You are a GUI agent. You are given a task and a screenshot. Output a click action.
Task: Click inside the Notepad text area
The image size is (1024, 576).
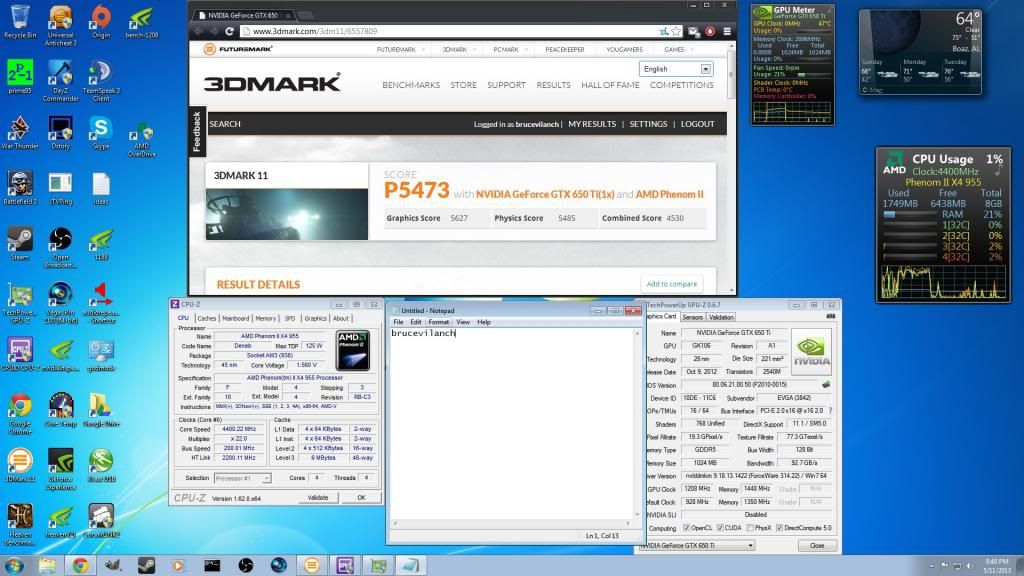pyautogui.click(x=512, y=424)
